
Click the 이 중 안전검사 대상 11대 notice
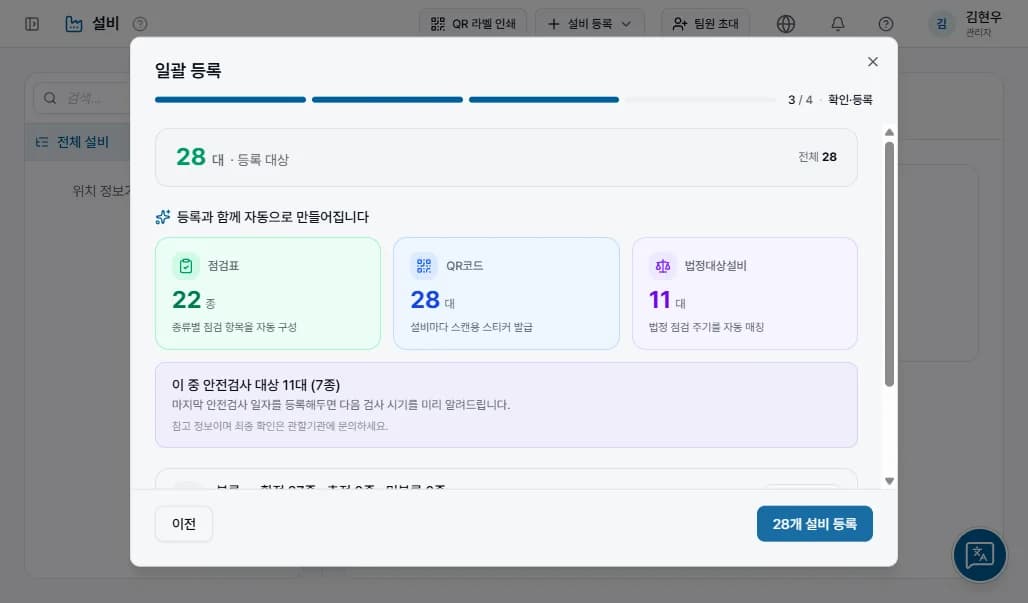click(506, 405)
